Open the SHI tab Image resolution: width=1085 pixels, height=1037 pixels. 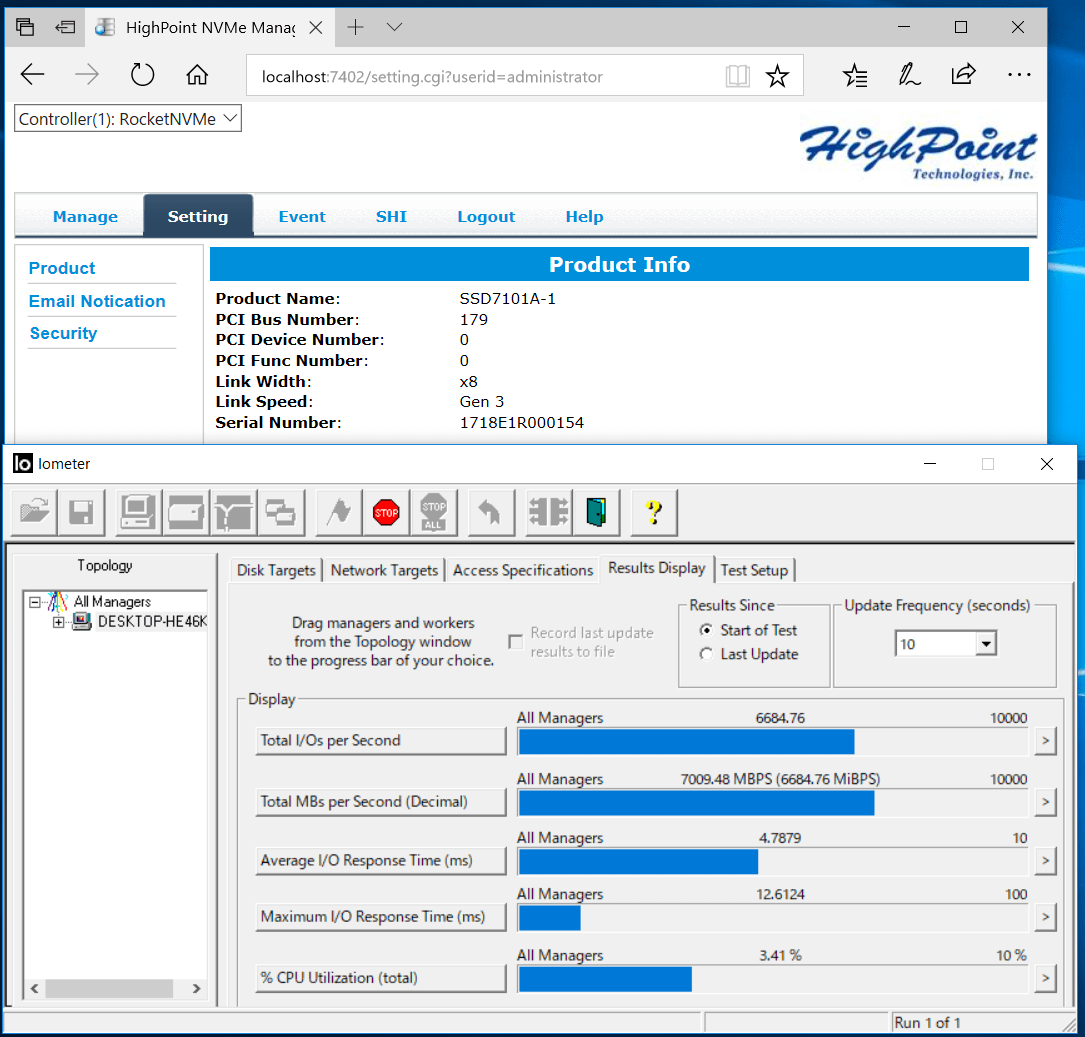391,217
